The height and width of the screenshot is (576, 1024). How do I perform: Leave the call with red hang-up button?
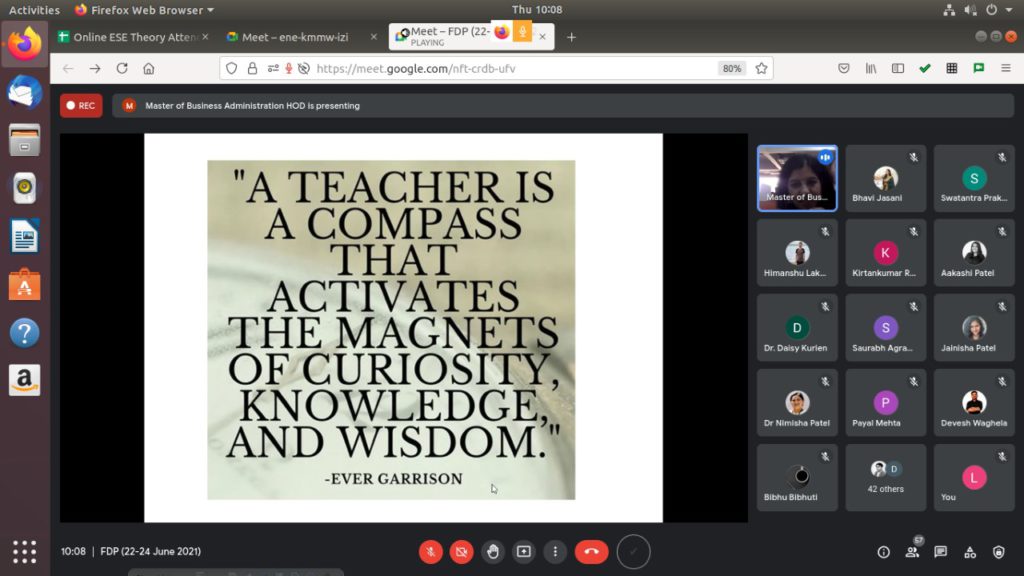tap(591, 552)
